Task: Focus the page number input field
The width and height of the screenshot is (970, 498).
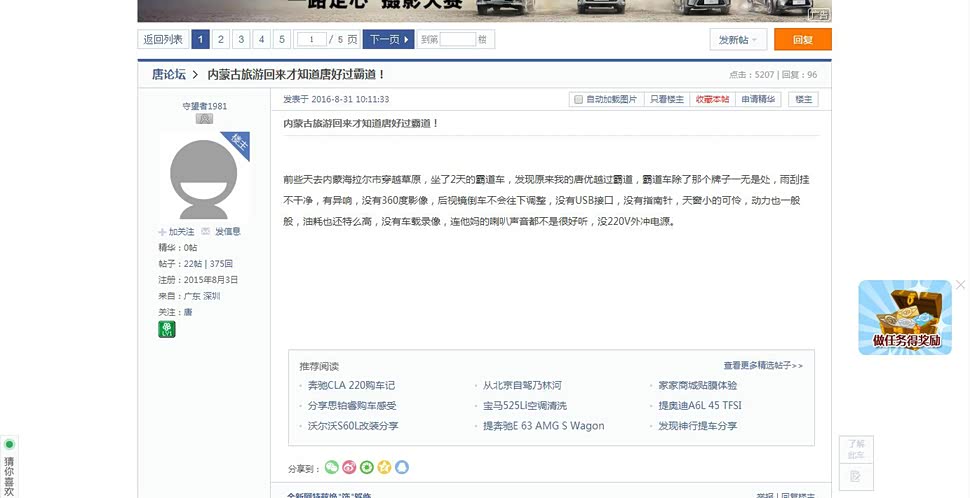Action: point(312,40)
